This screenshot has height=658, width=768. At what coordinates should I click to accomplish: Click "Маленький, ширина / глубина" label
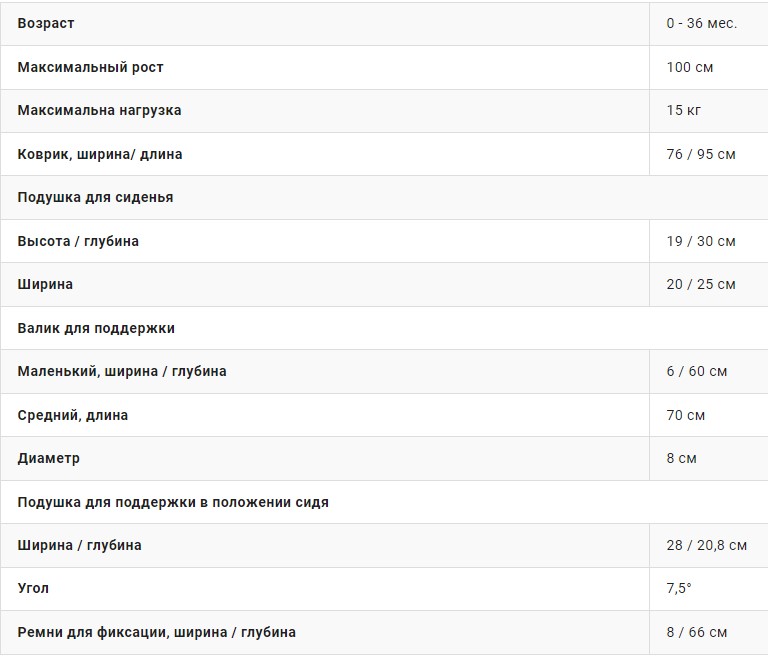(122, 371)
